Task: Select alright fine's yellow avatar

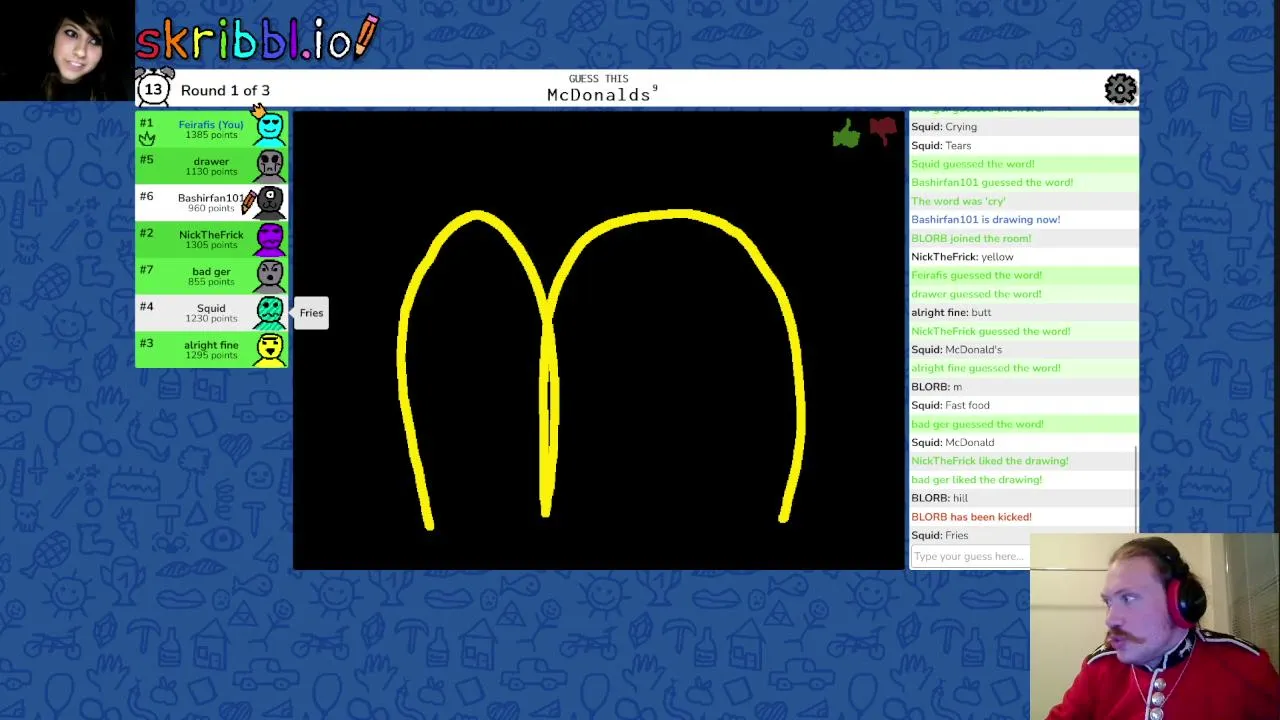Action: 269,349
